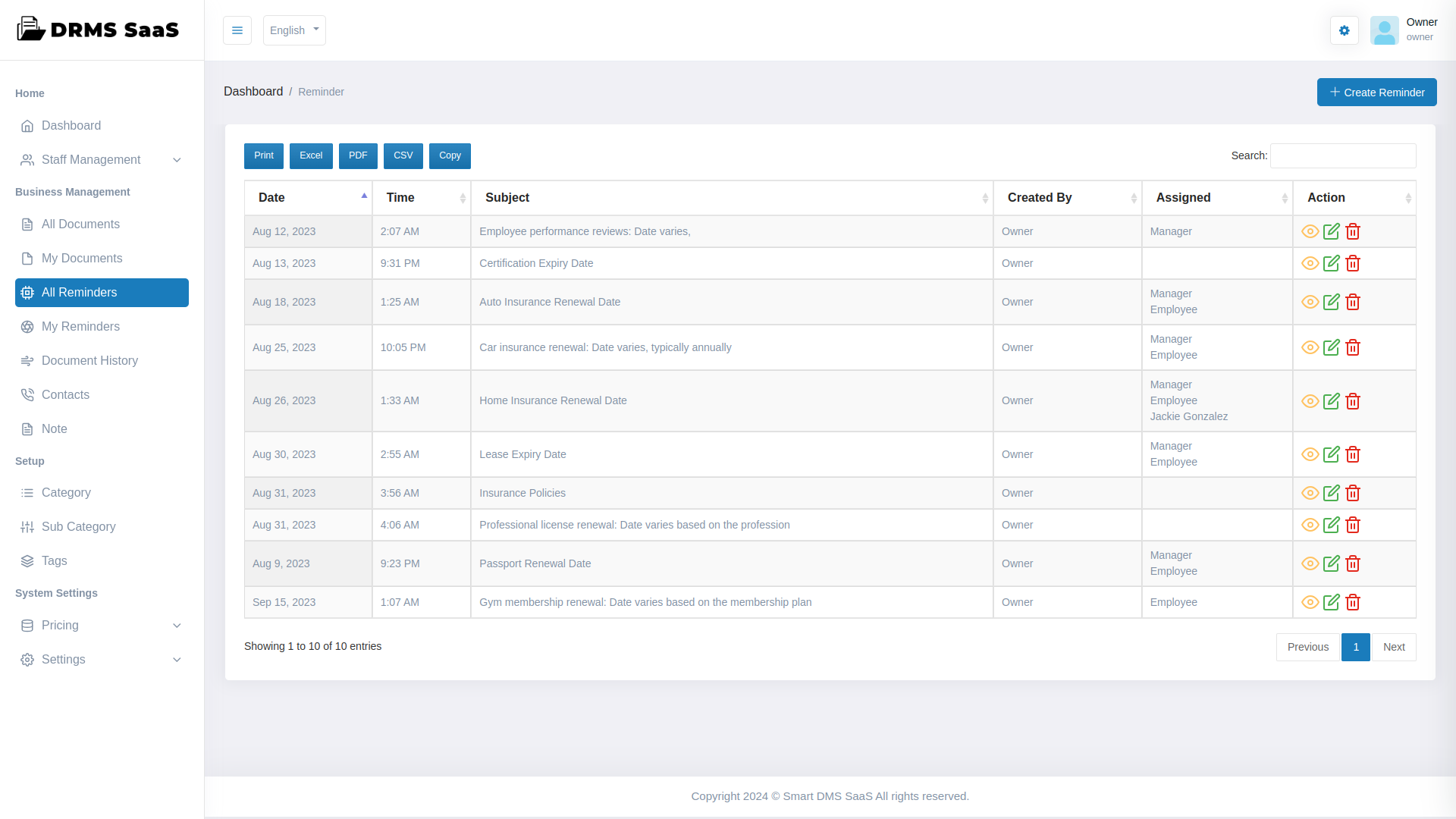Viewport: 1456px width, 819px height.
Task: View the Professional license renewal reminder
Action: pyautogui.click(x=1310, y=525)
